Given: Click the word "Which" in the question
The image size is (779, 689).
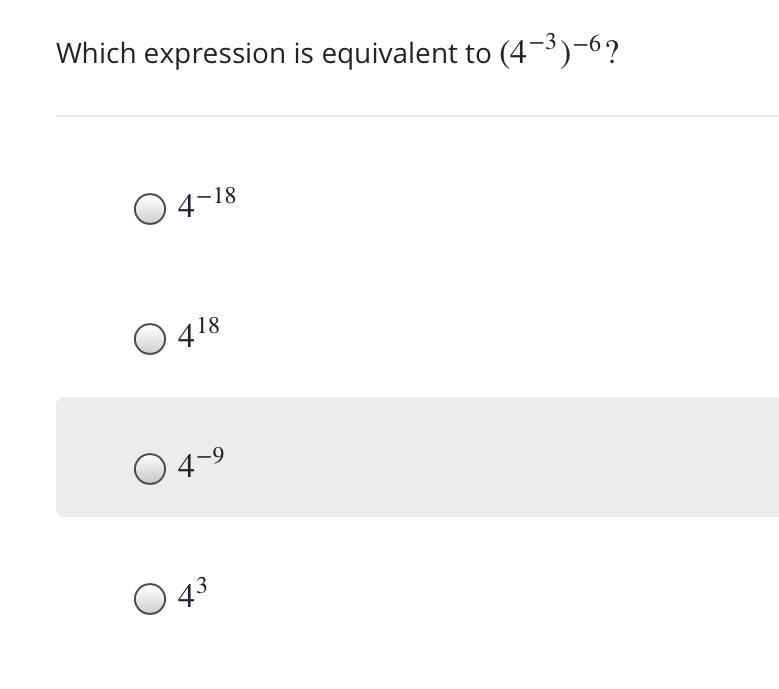Looking at the screenshot, I should 96,53.
